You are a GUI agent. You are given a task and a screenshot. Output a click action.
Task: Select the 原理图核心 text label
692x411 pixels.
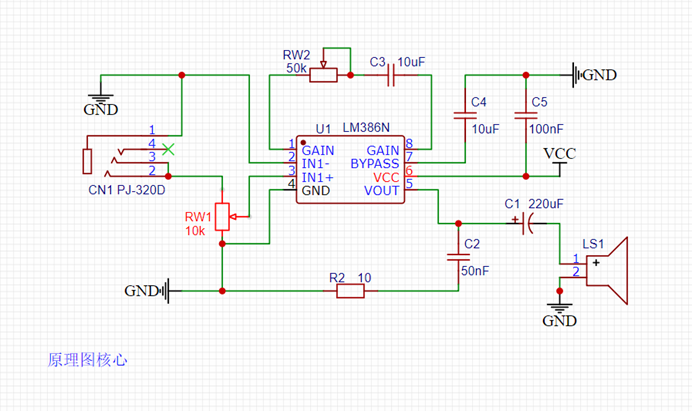(87, 360)
